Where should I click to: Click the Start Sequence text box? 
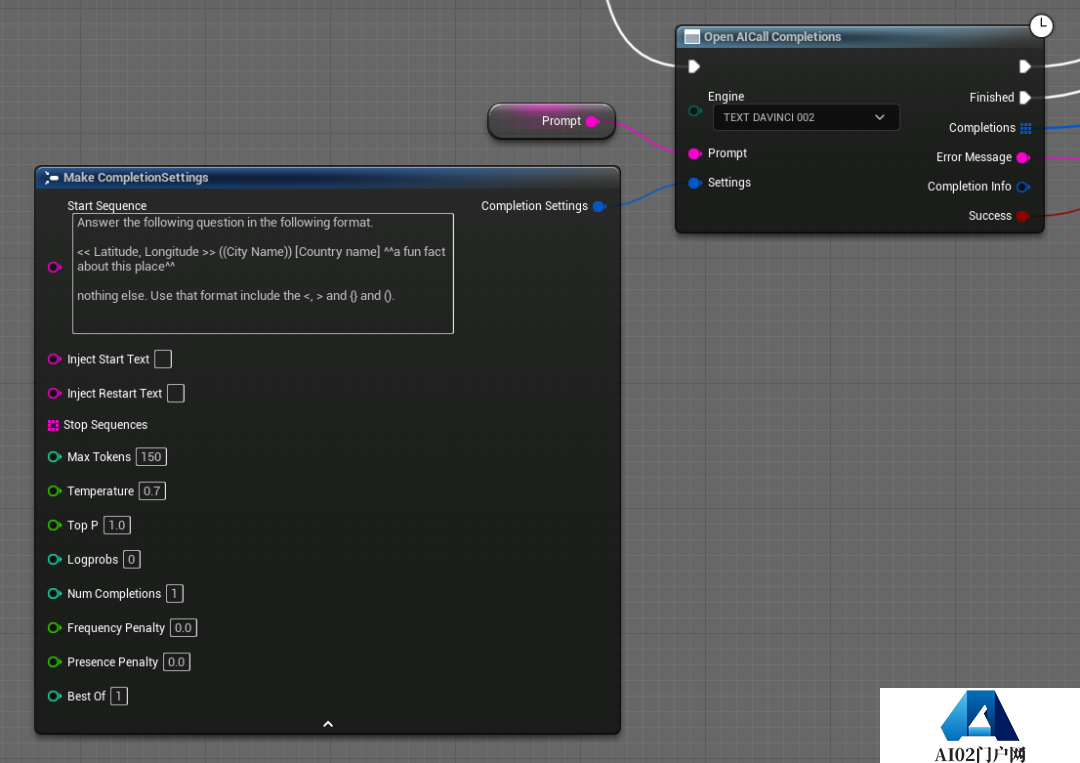[x=262, y=273]
